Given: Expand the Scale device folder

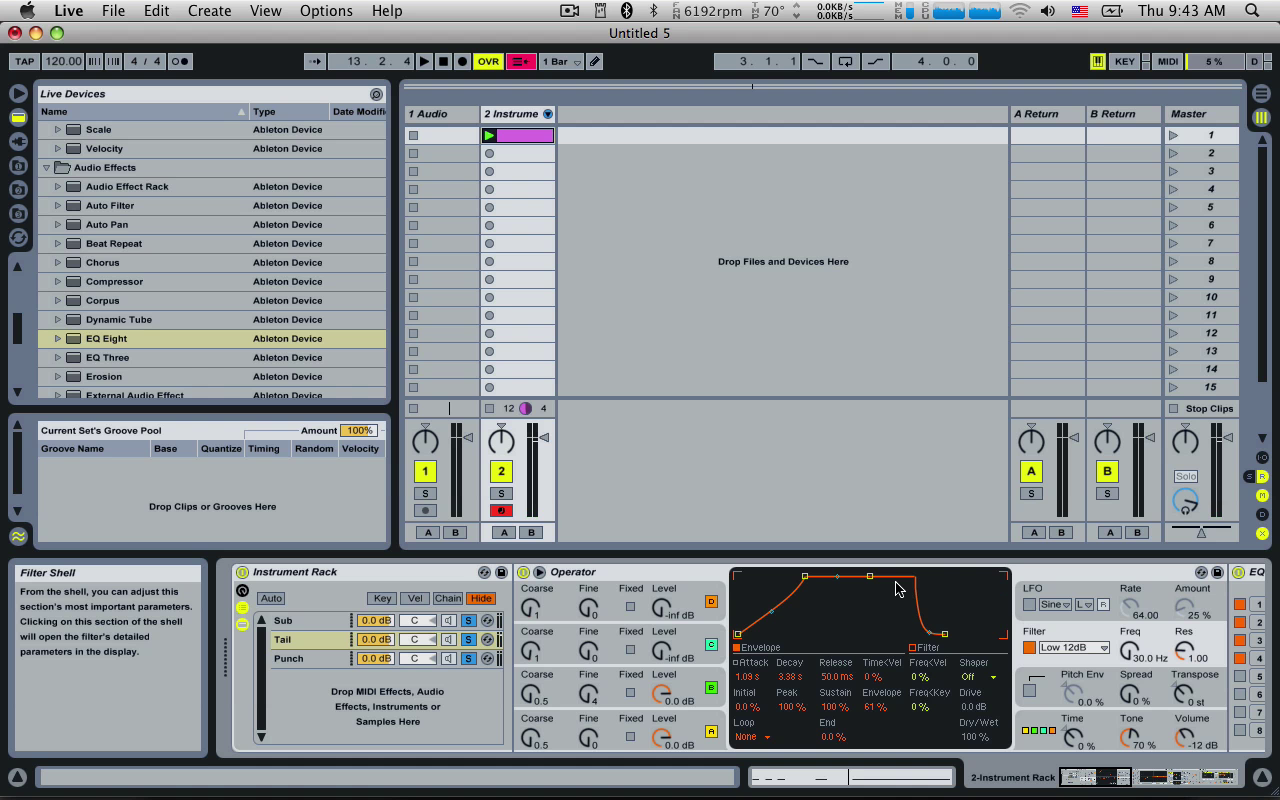Looking at the screenshot, I should 58,129.
